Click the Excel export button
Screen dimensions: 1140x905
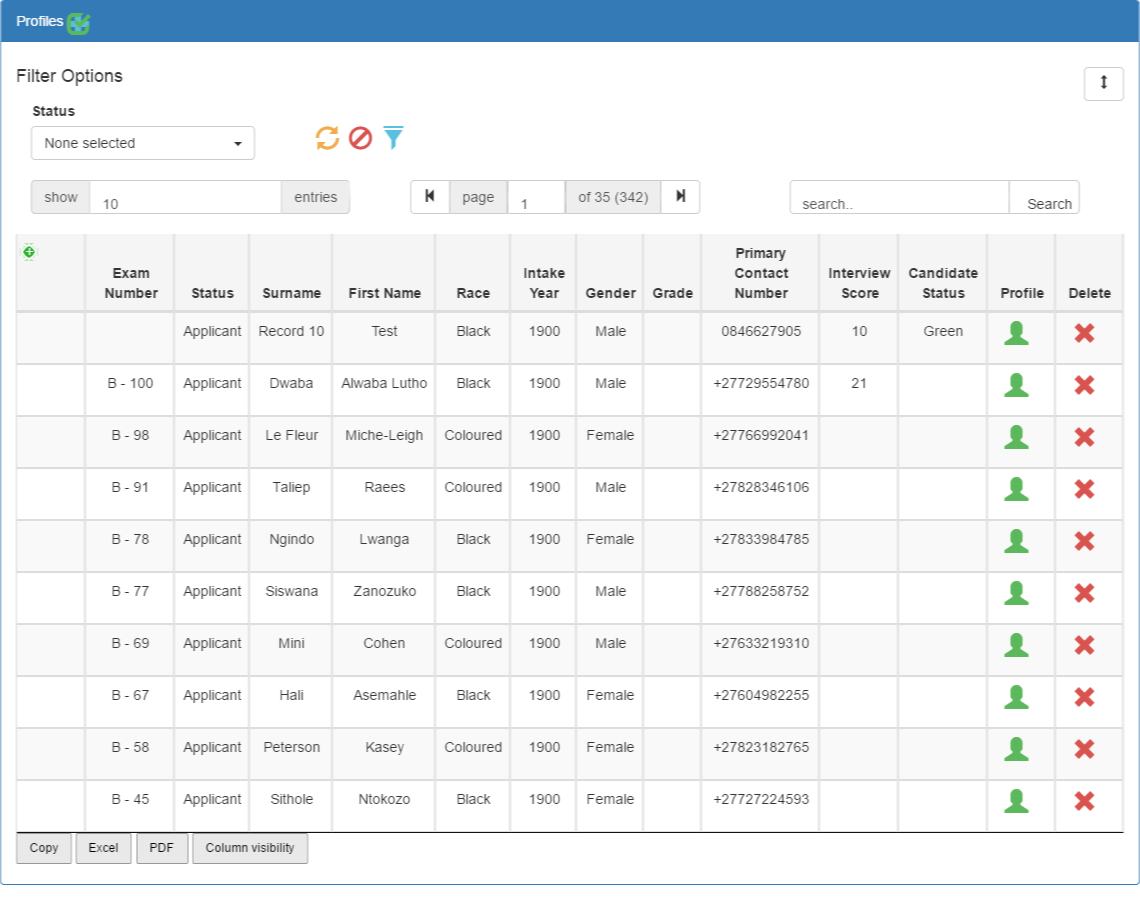coord(103,848)
